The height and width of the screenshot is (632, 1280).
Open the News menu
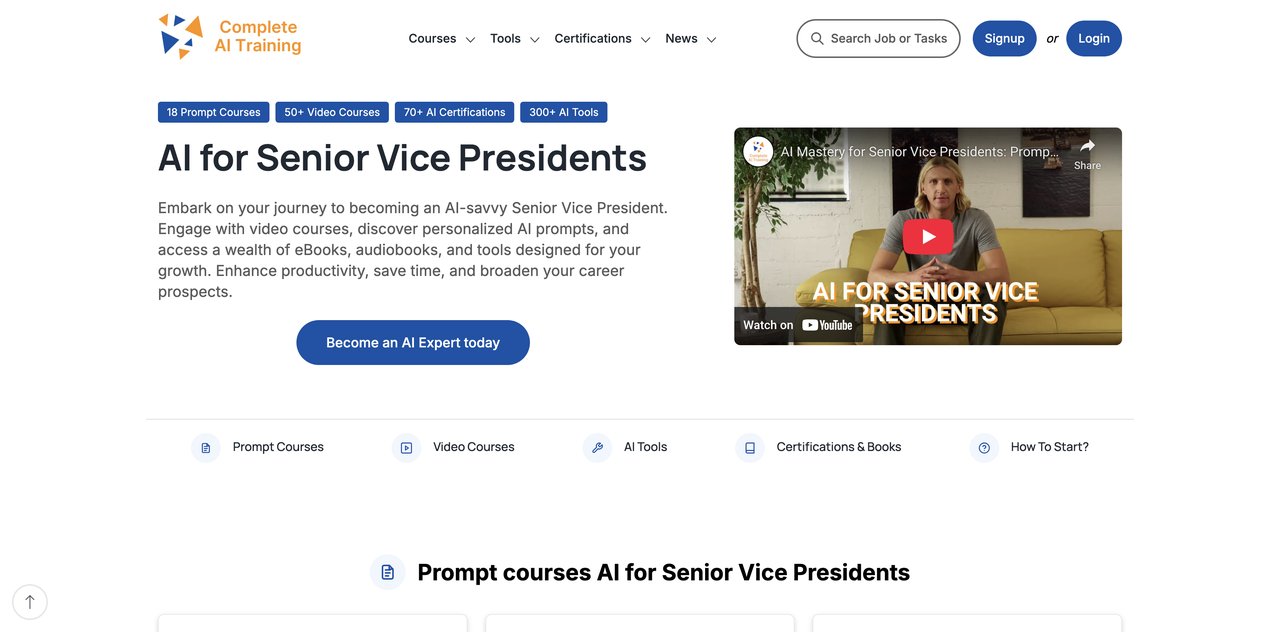[x=691, y=39]
